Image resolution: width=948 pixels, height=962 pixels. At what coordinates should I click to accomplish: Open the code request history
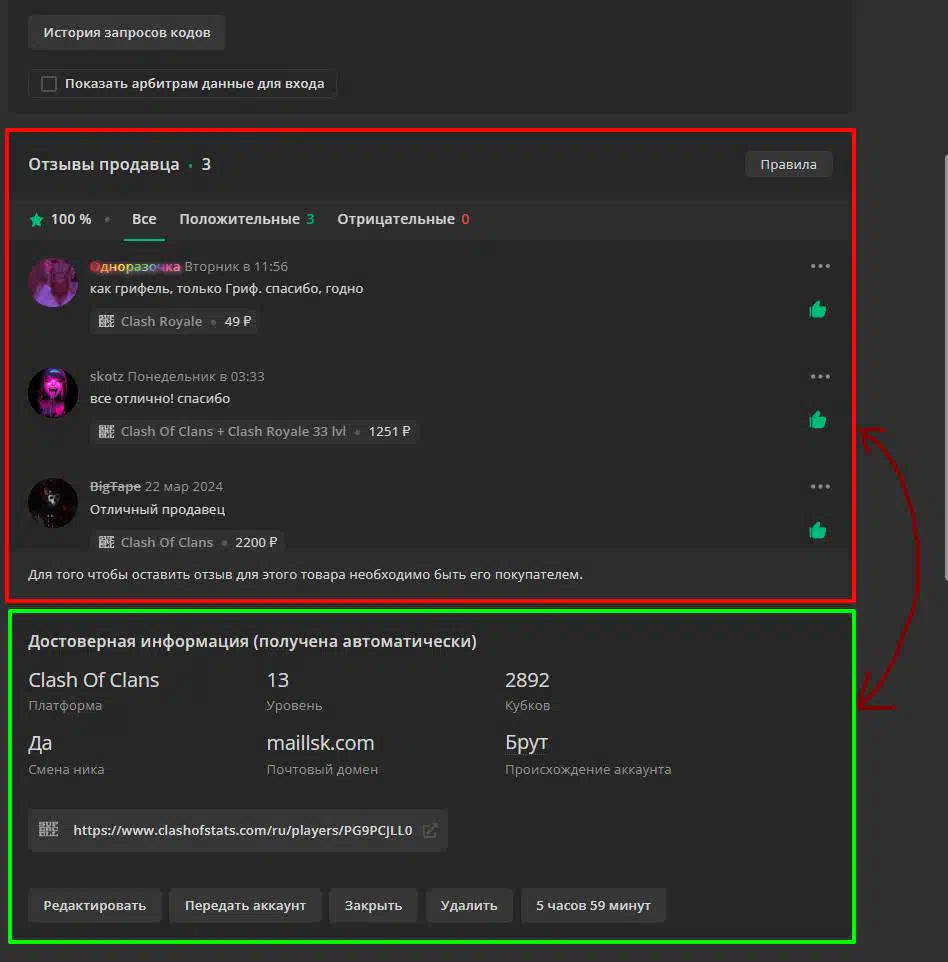[x=126, y=33]
